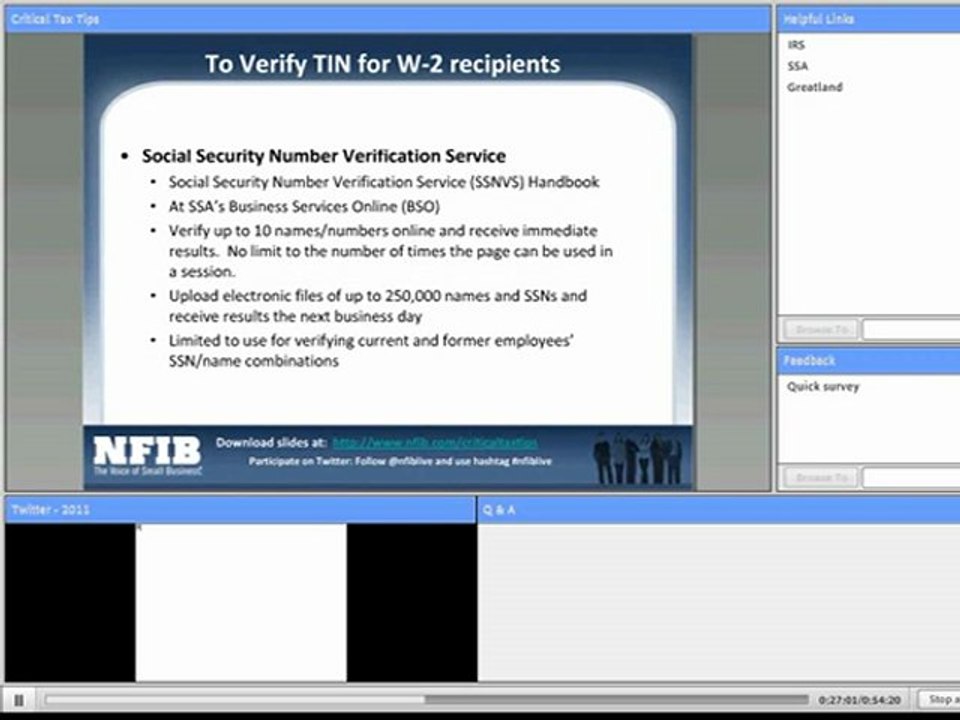Select the Helpful Links panel header
Screen dimensions: 960x720
tap(869, 19)
